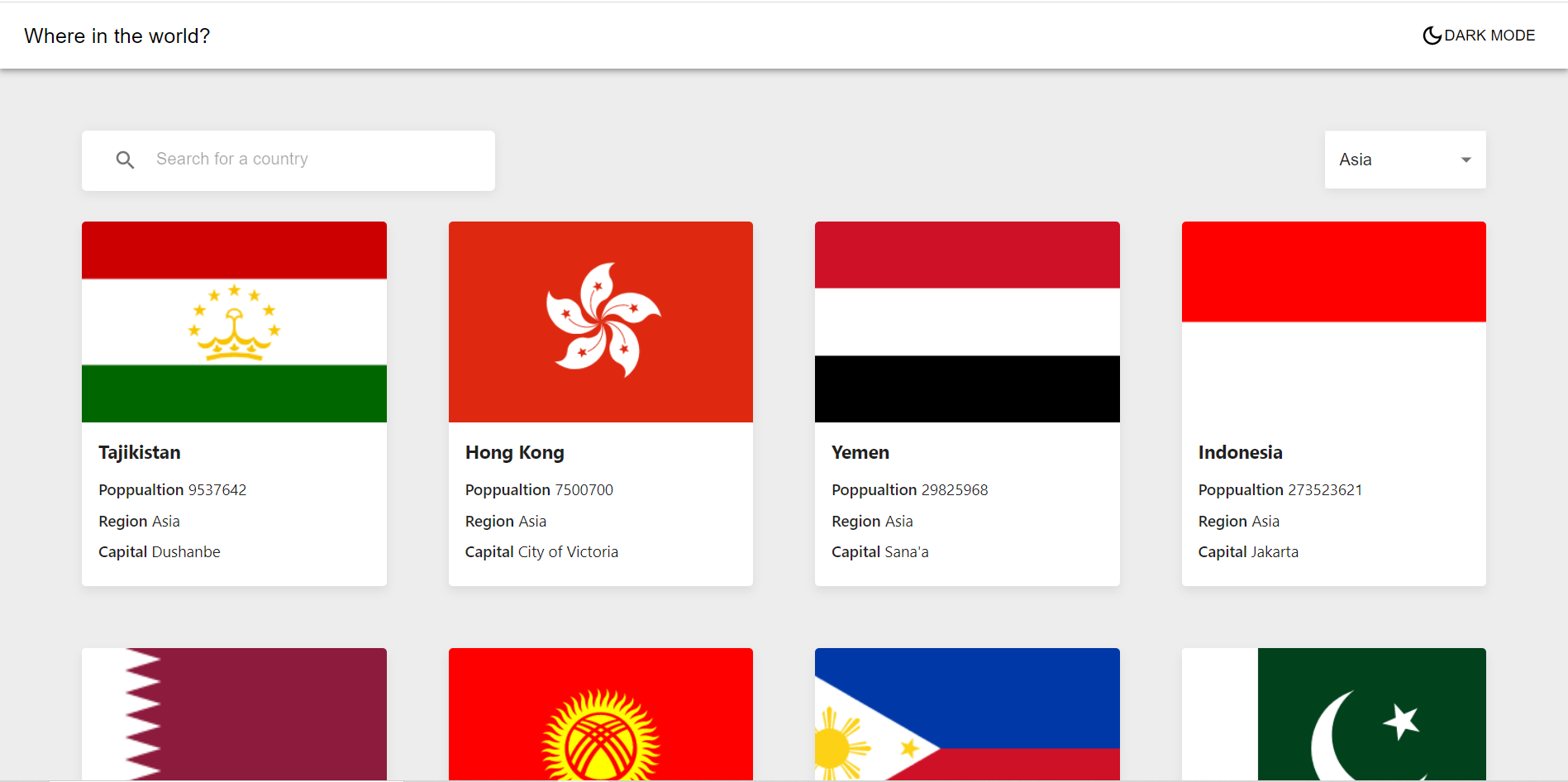The image size is (1568, 782).
Task: Click the Tajikistan flag image
Action: [234, 322]
